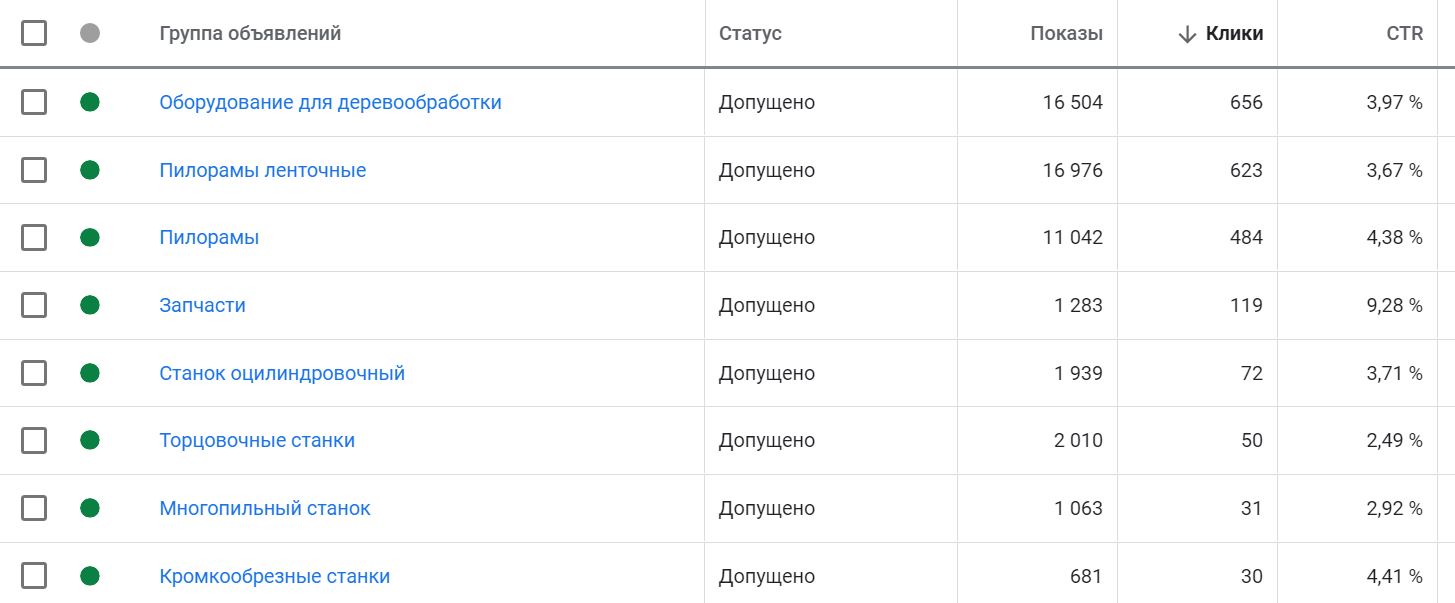This screenshot has height=603, width=1455.
Task: Open the Запчасти ad group
Action: pos(202,305)
